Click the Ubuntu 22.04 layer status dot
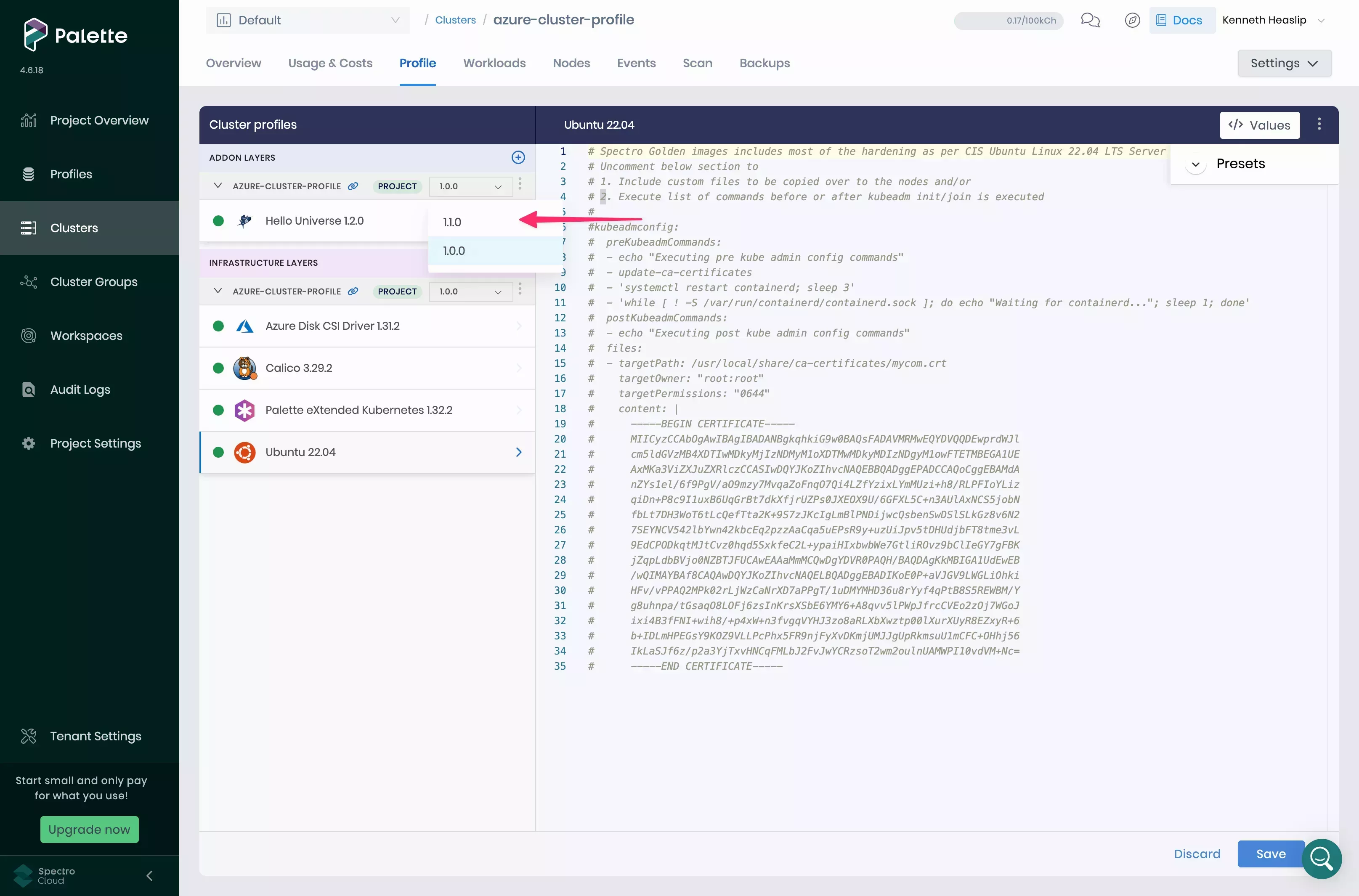Viewport: 1359px width, 896px height. tap(218, 452)
